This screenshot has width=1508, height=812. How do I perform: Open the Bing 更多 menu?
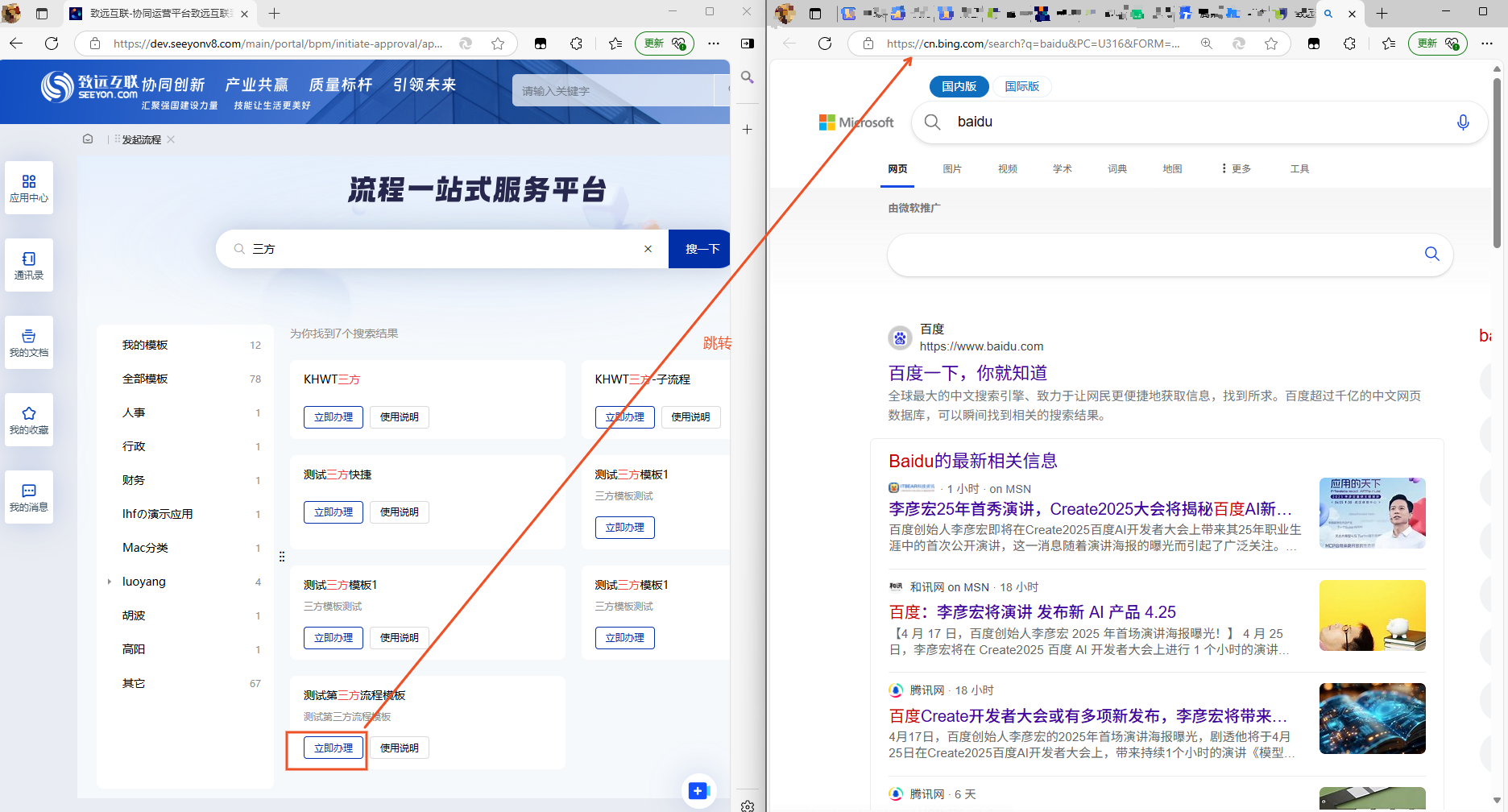click(1236, 168)
